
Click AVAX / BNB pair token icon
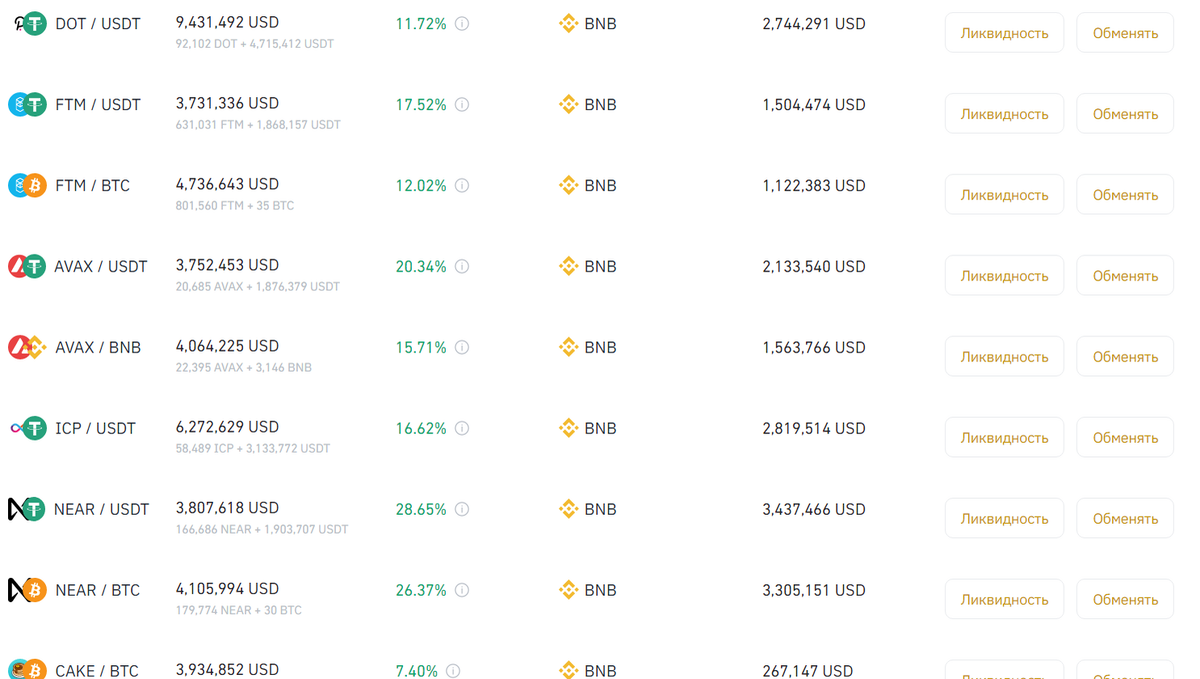pos(28,347)
